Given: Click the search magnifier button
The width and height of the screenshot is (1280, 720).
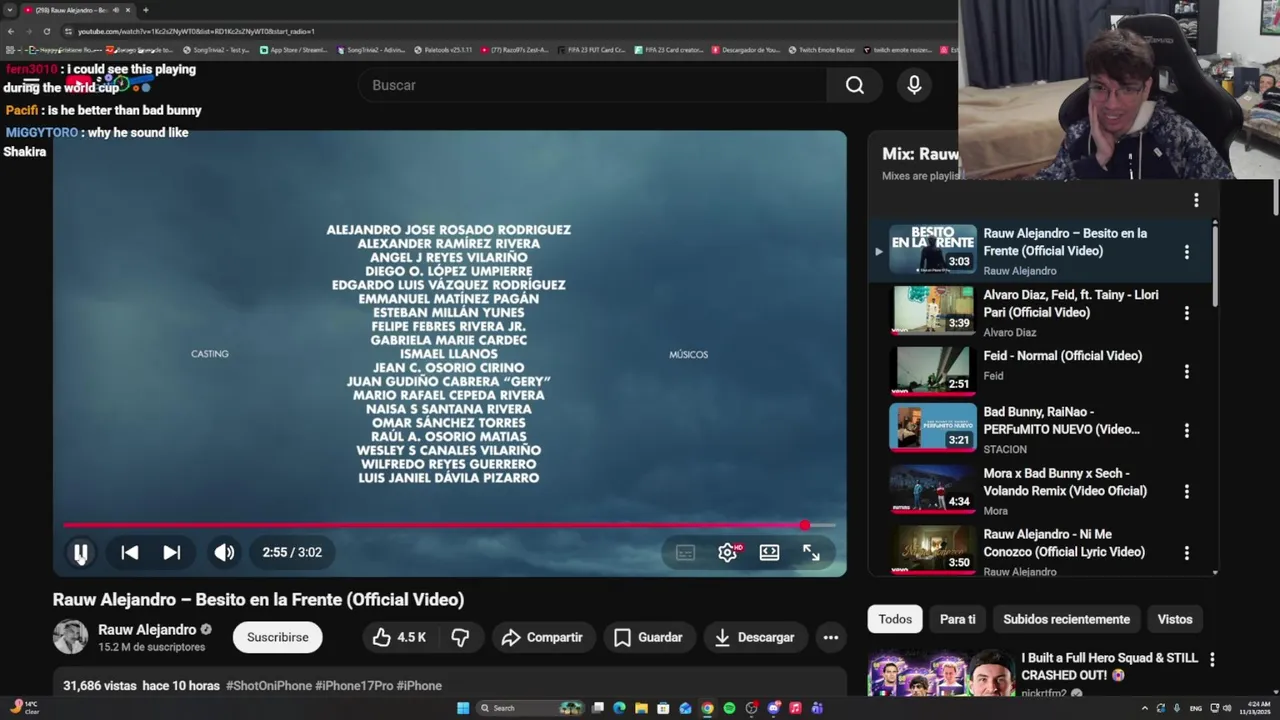Looking at the screenshot, I should point(855,85).
